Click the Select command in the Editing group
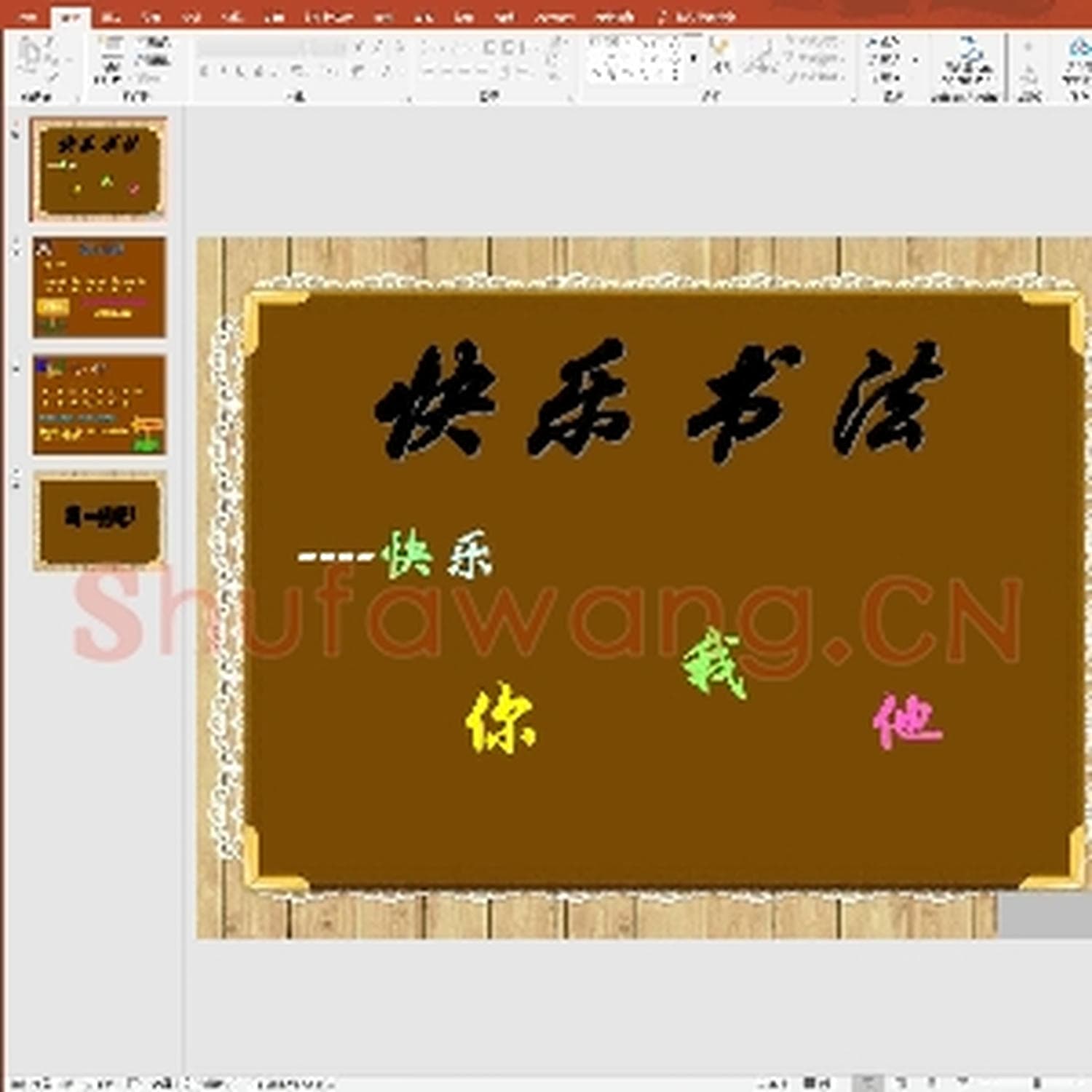The height and width of the screenshot is (1092, 1092). (x=885, y=77)
